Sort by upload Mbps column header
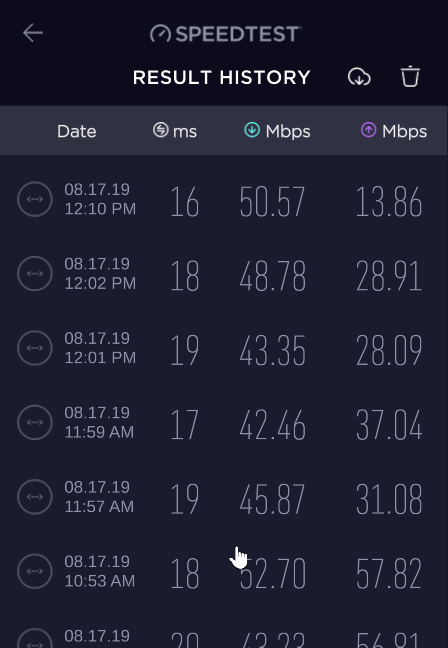Image resolution: width=448 pixels, height=648 pixels. pyautogui.click(x=393, y=131)
